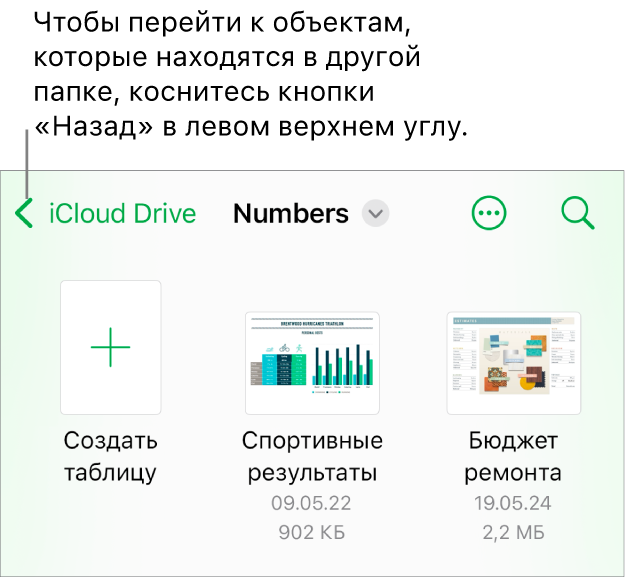627x579 pixels.
Task: Open the More options ellipsis menu
Action: [489, 213]
